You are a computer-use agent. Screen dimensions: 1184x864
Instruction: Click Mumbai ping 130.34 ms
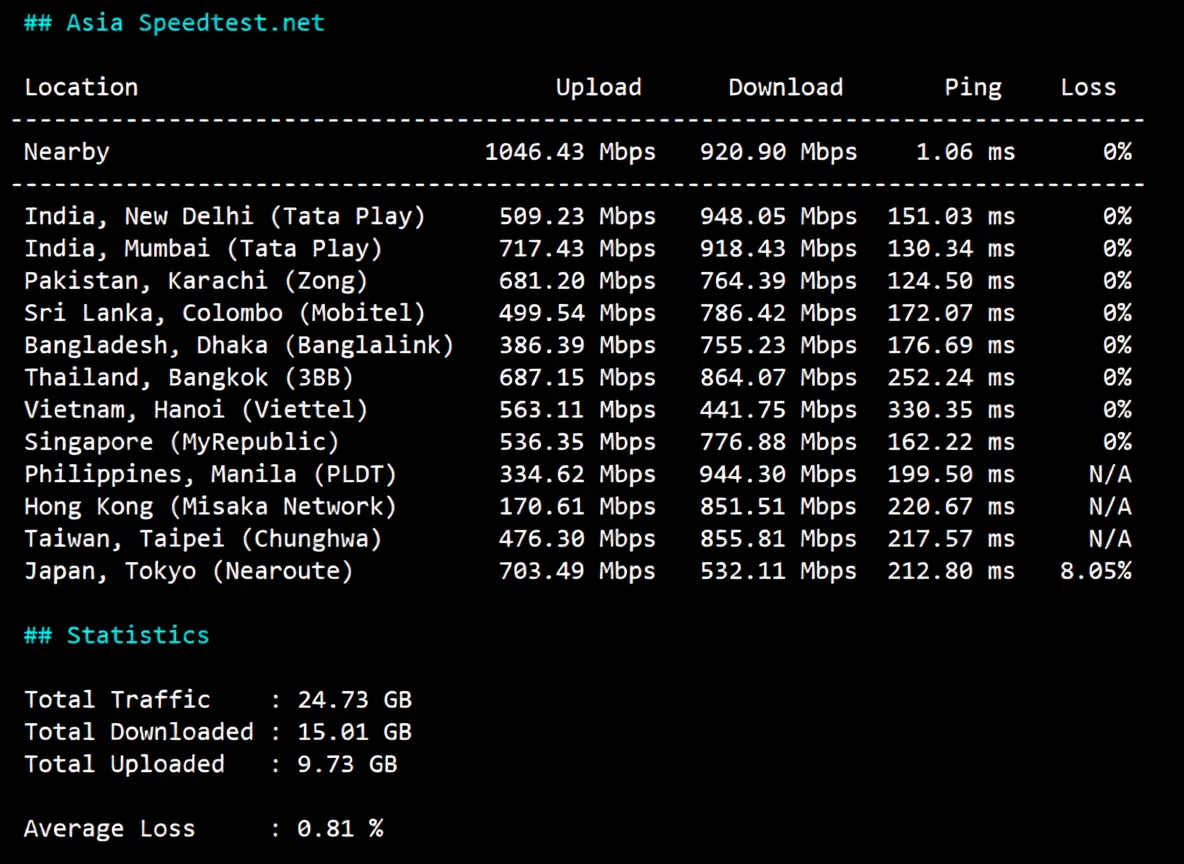coord(951,248)
